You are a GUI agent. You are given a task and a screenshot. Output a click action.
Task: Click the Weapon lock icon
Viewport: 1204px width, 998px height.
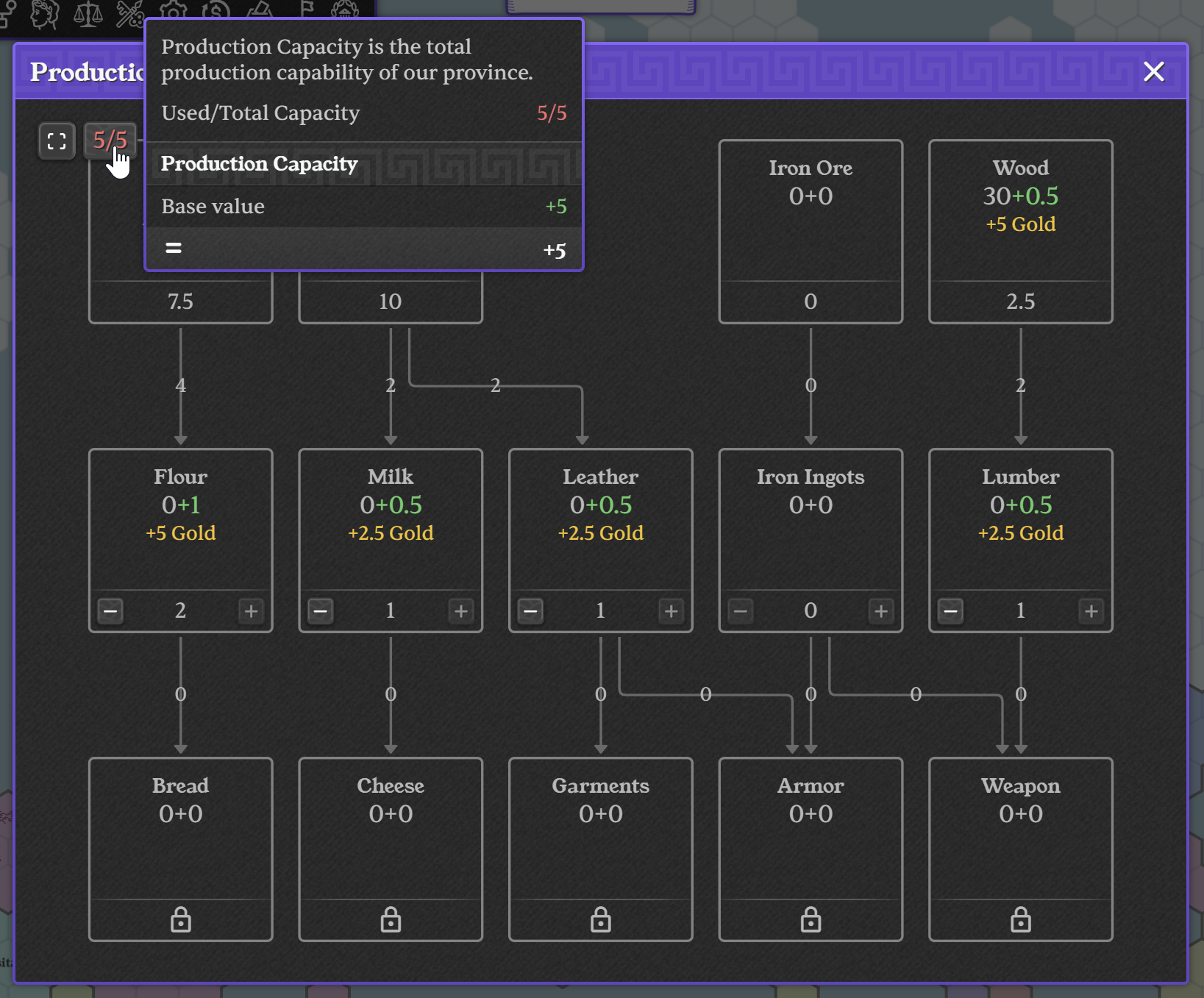(1021, 919)
